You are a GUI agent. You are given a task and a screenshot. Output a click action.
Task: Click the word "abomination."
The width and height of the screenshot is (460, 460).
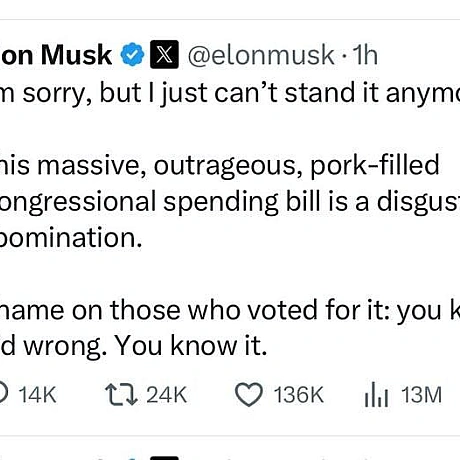[71, 238]
